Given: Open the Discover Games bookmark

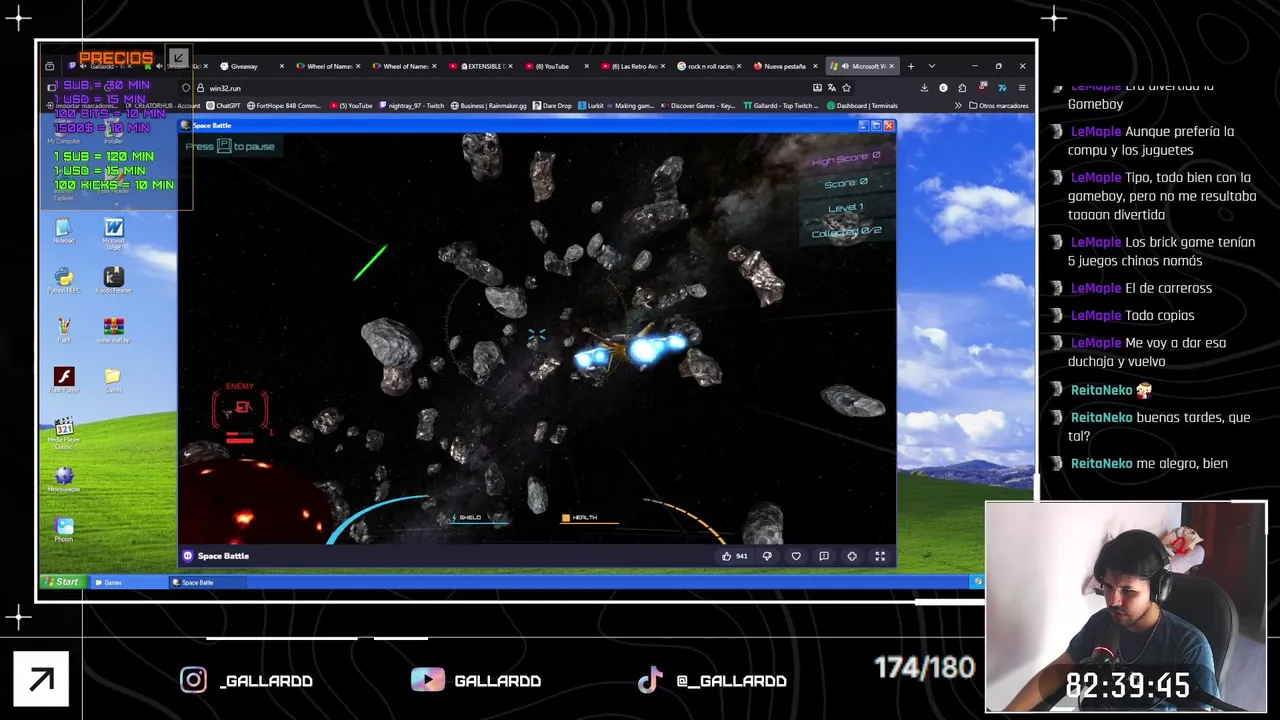Looking at the screenshot, I should (x=699, y=105).
